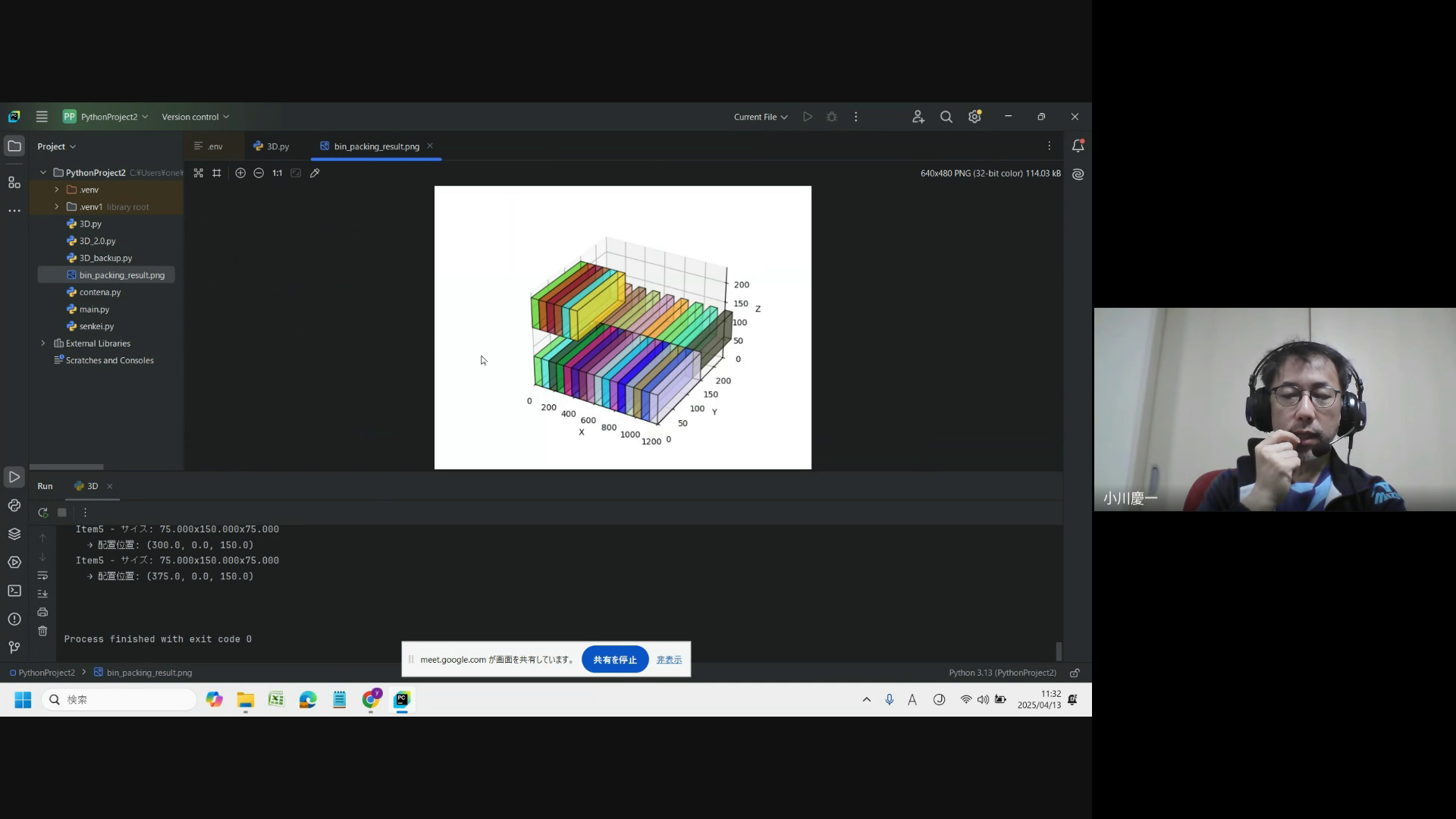
Task: Open the Python Packages tool window
Action: pyautogui.click(x=14, y=534)
